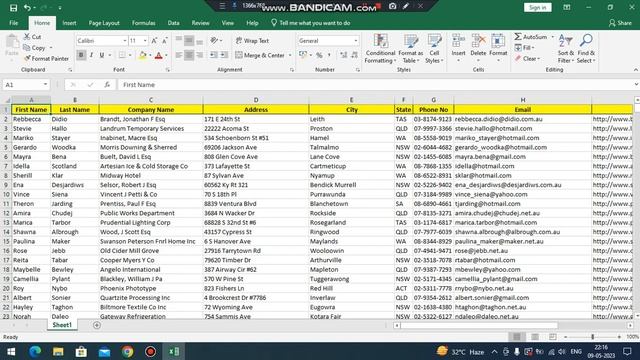Toggle Align Left
The image size is (640, 360).
click(179, 55)
